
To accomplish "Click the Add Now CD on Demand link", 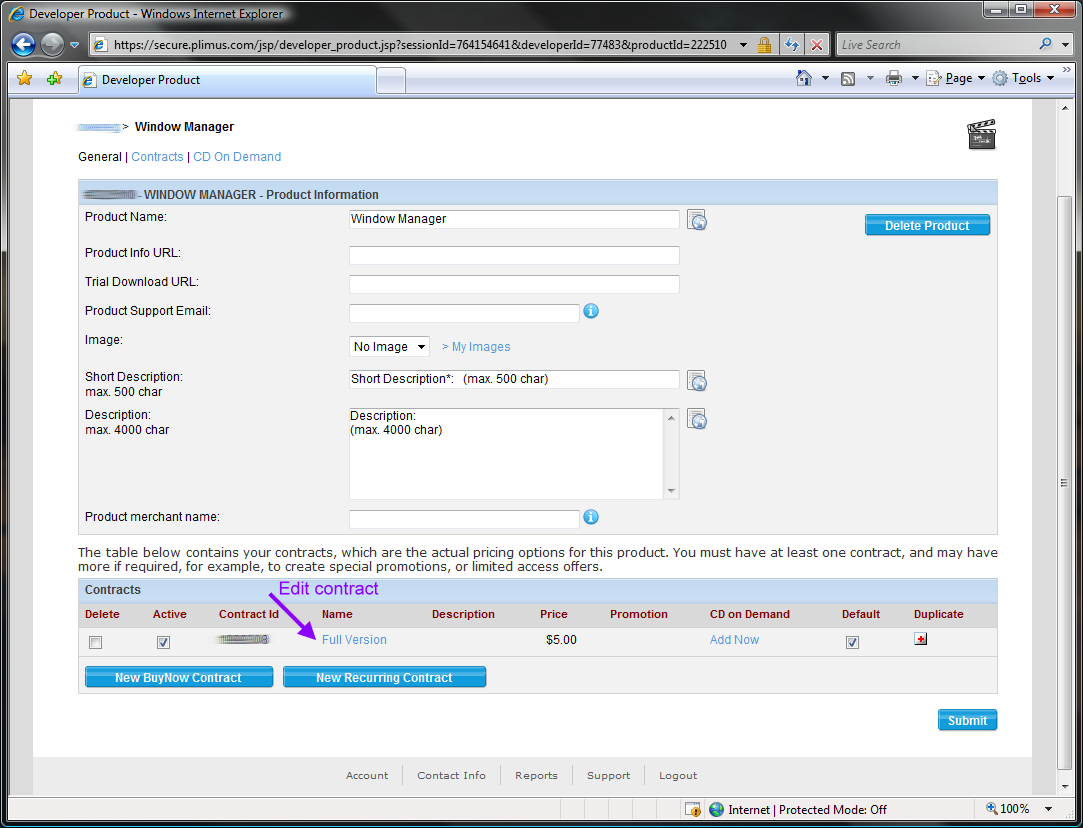I will pyautogui.click(x=734, y=639).
